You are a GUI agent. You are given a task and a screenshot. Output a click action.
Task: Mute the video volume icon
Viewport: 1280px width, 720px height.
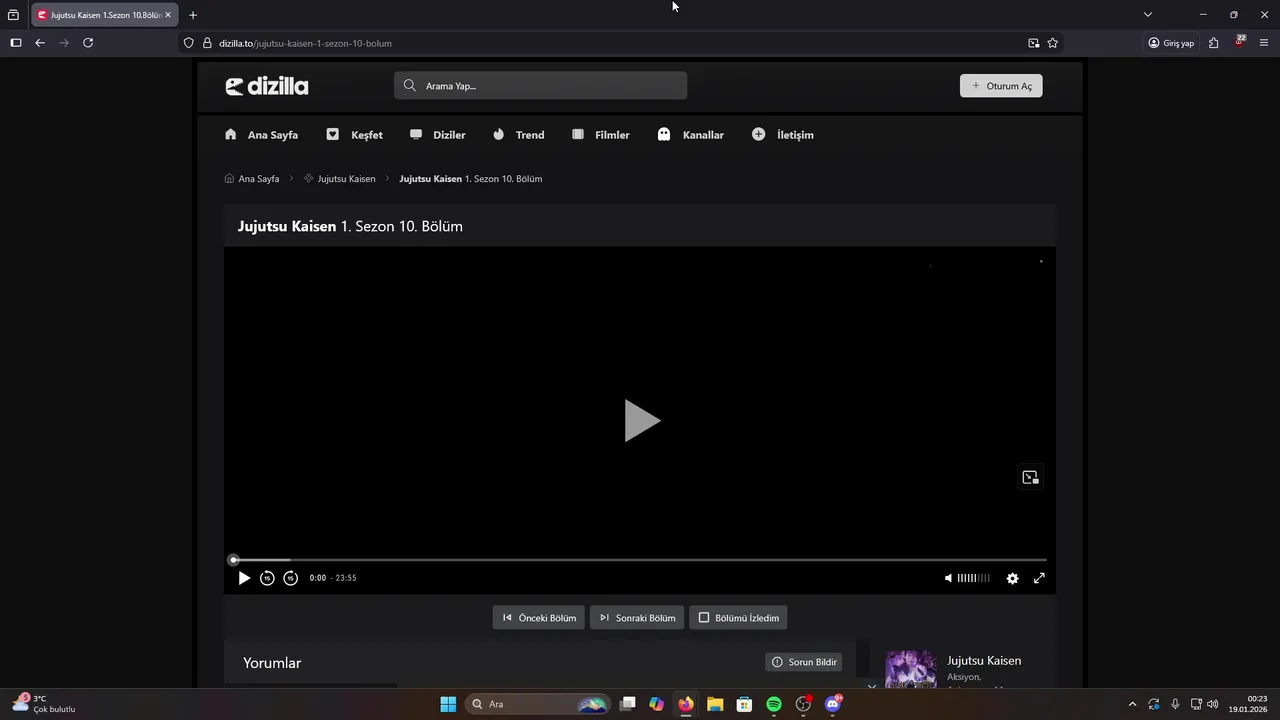pyautogui.click(x=948, y=578)
